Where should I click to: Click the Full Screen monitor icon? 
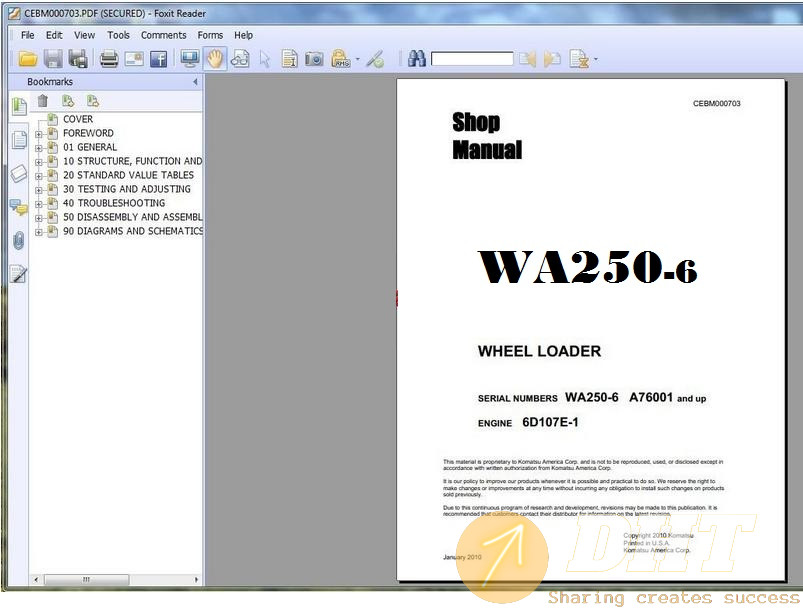(x=190, y=58)
